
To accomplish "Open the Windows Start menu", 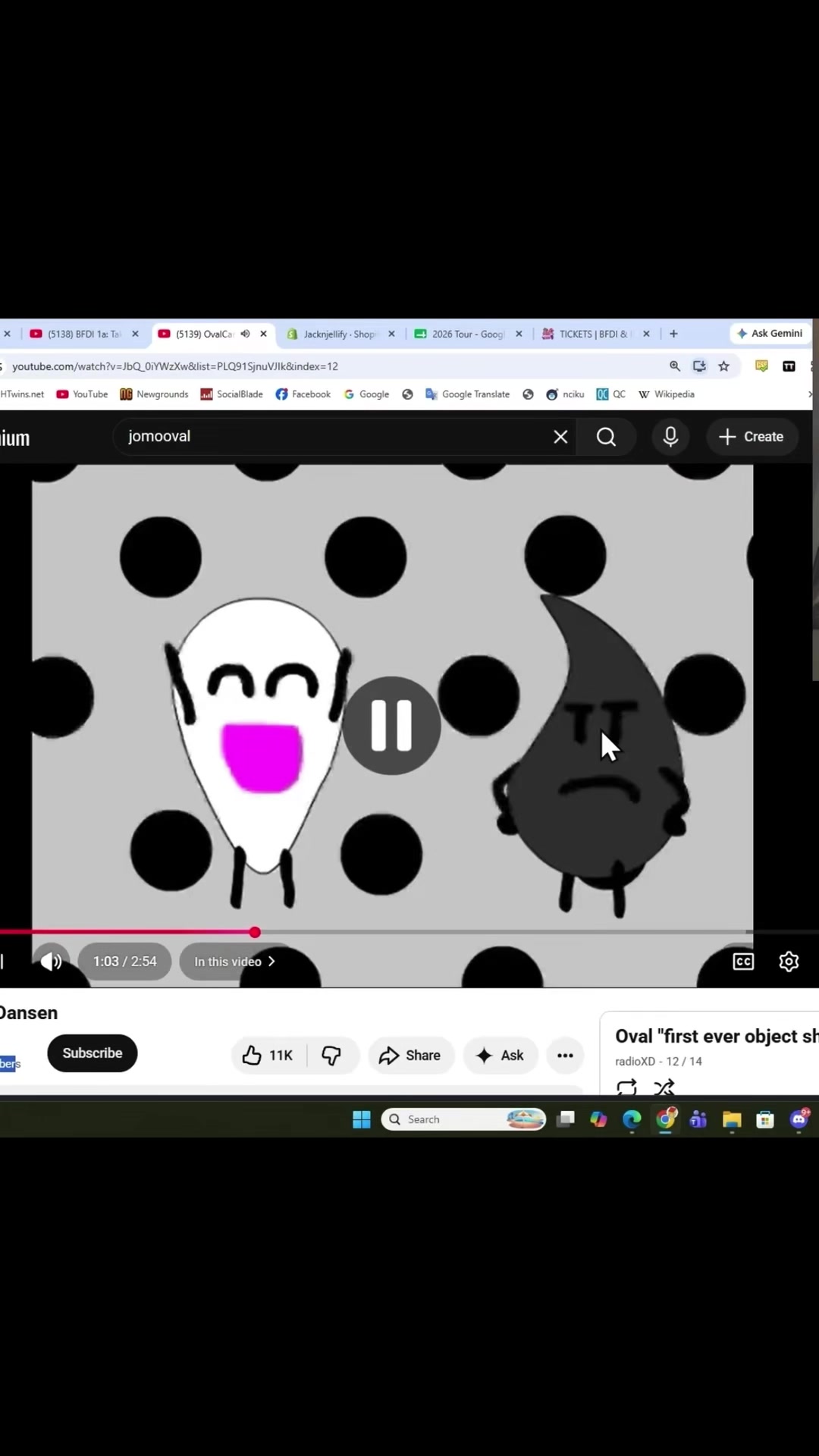I will coord(362,1119).
